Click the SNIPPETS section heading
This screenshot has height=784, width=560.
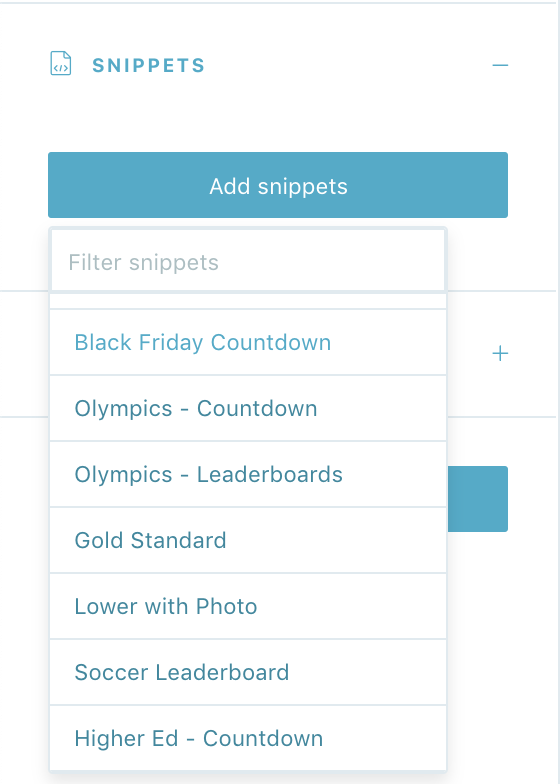point(148,66)
